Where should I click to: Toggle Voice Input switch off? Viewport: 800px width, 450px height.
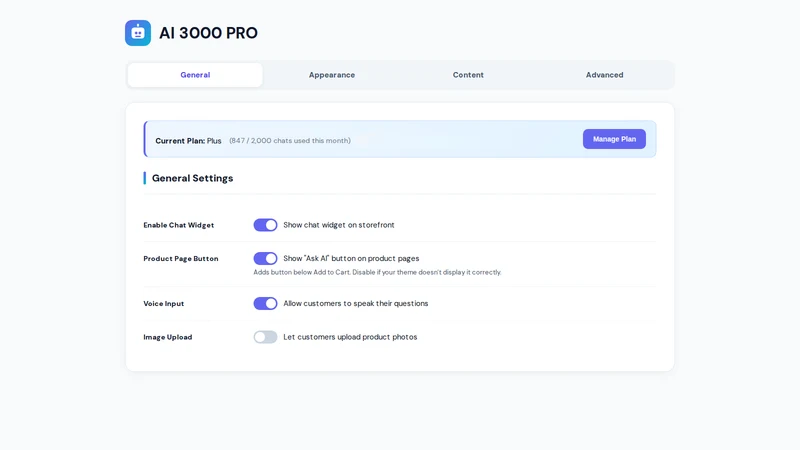click(265, 304)
